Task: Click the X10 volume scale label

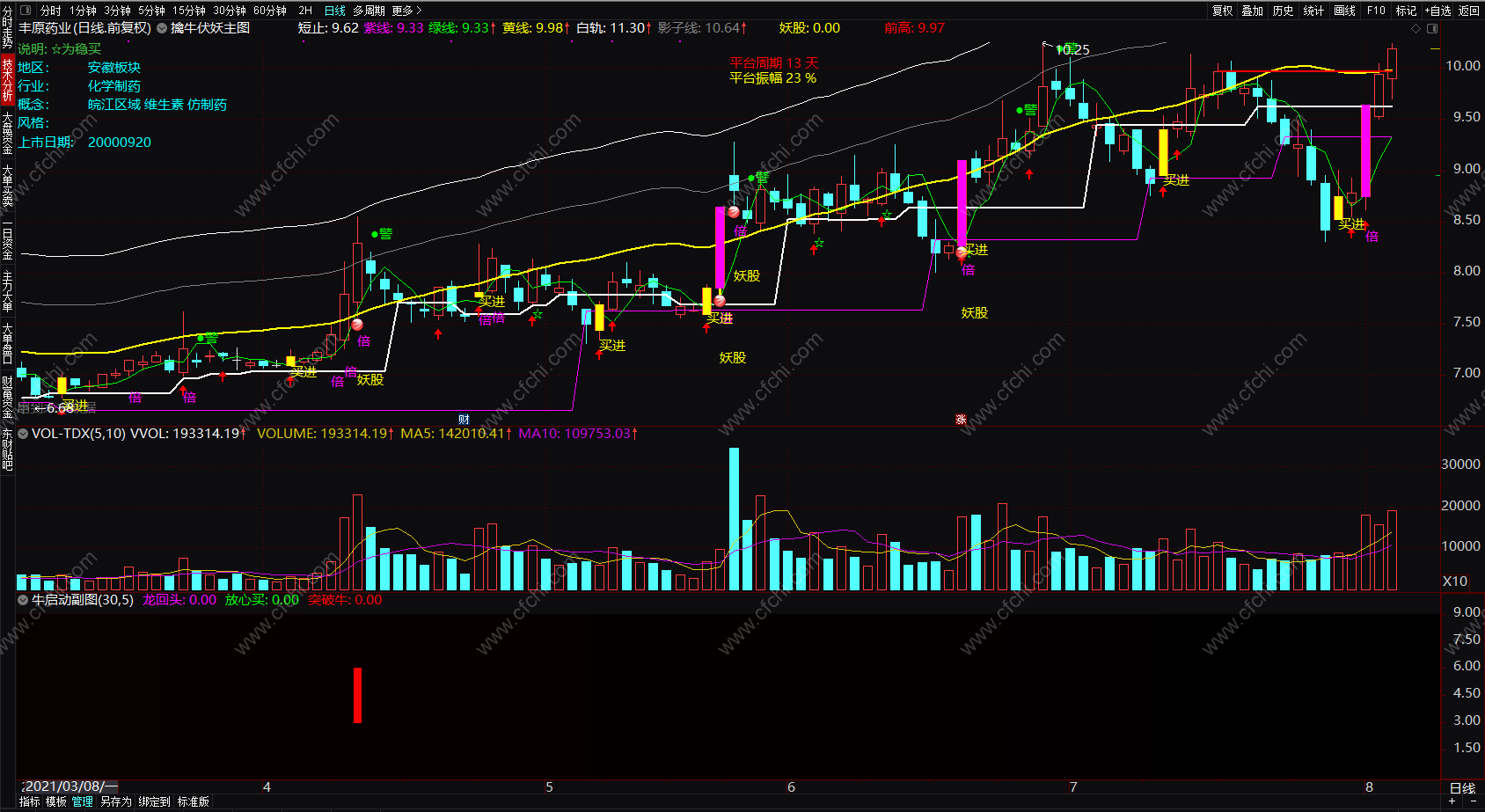Action: [x=1455, y=582]
